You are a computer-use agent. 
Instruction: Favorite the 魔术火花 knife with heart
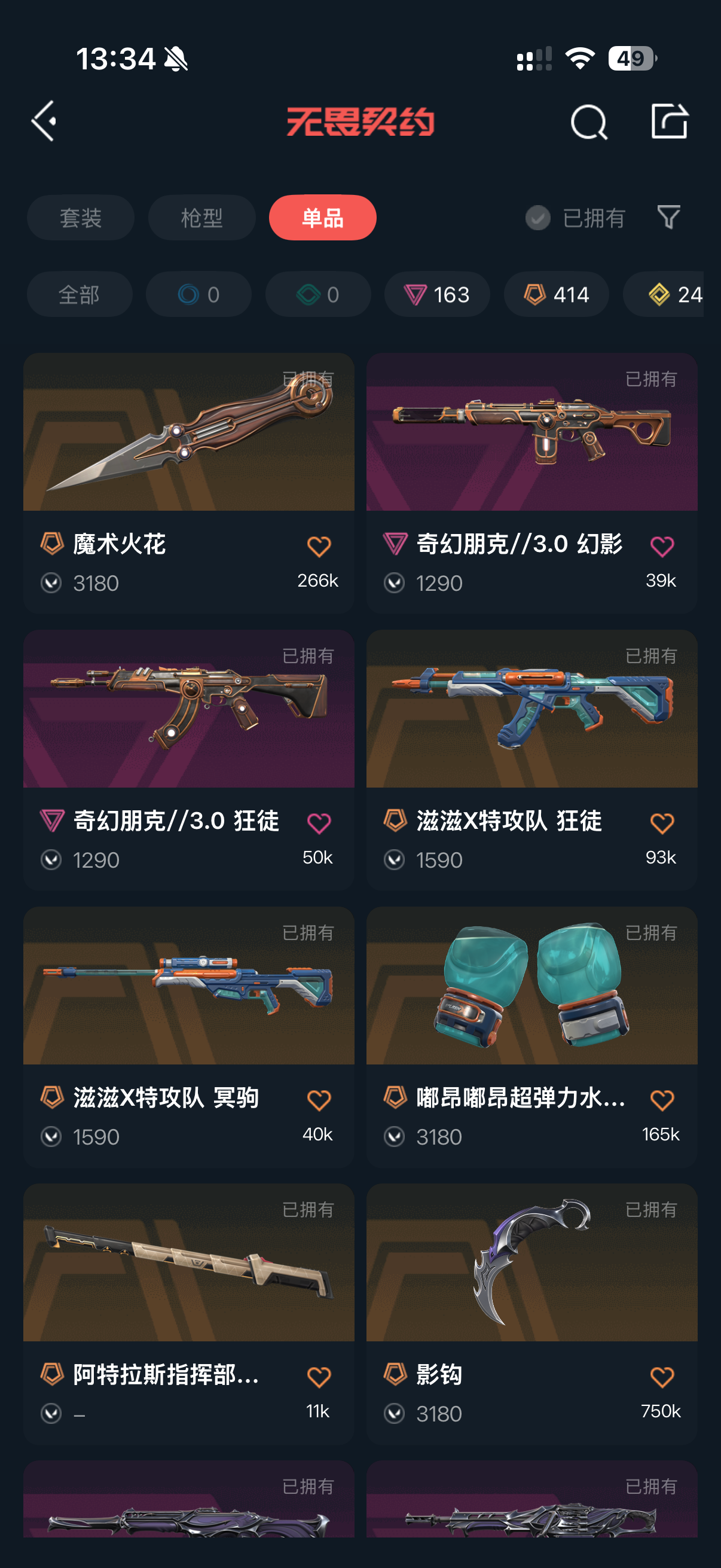click(319, 546)
